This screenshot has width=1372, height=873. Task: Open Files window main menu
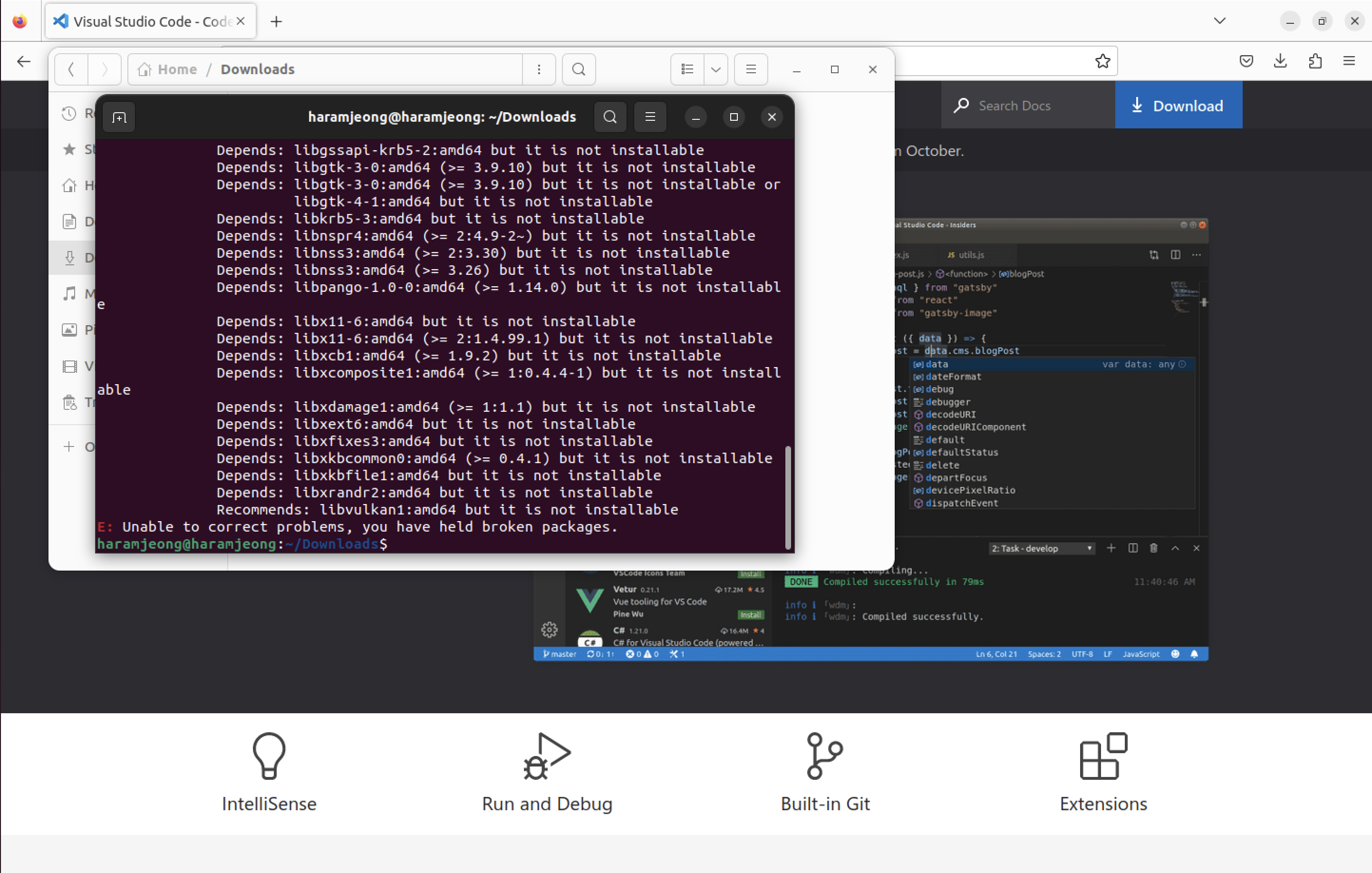tap(751, 69)
